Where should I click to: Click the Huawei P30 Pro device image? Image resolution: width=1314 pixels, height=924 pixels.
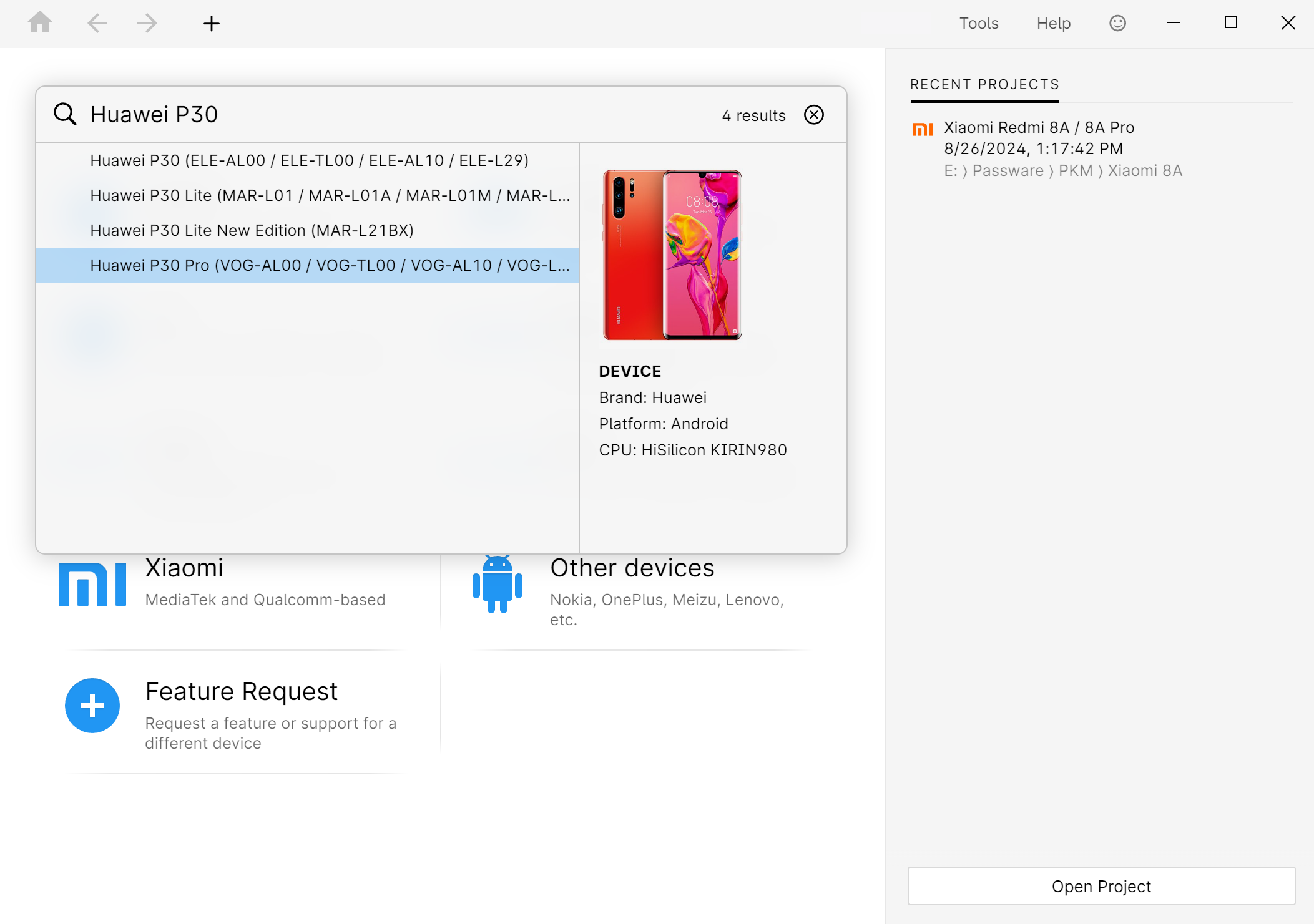(672, 255)
